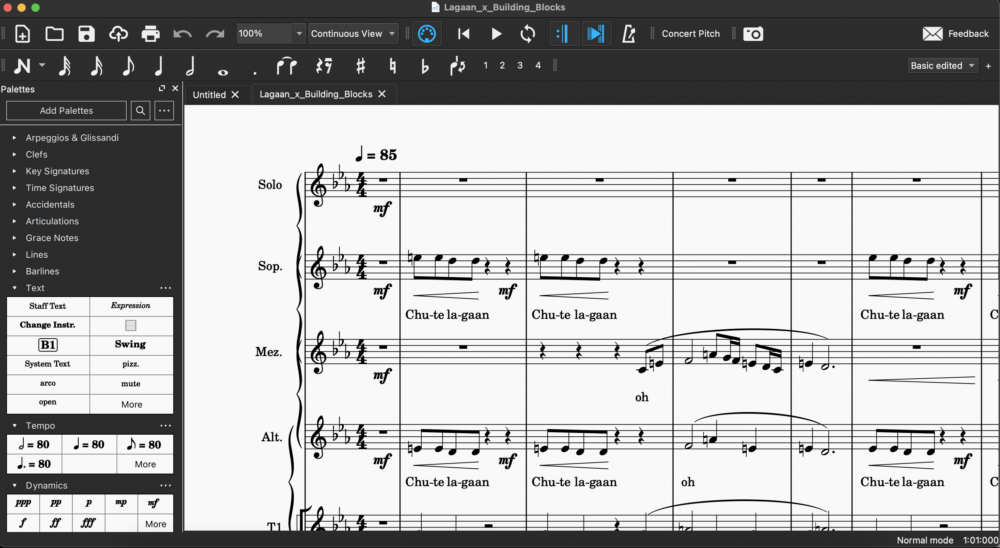The image size is (1000, 548).
Task: Open the Basic edited workspace dropdown
Action: coord(943,66)
